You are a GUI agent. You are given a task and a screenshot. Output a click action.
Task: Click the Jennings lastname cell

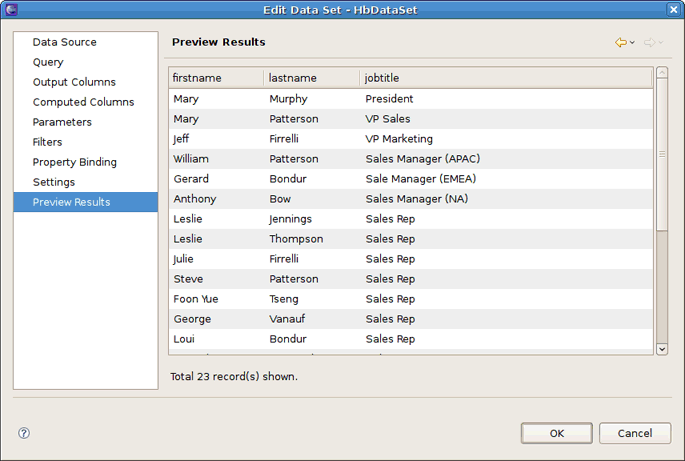coord(291,219)
